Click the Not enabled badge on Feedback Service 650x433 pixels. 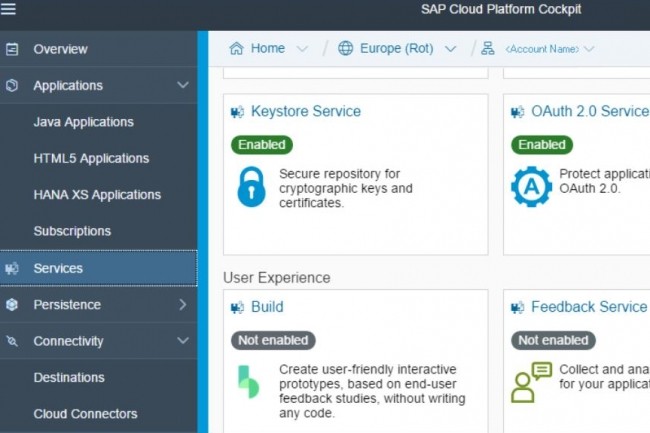pos(553,340)
